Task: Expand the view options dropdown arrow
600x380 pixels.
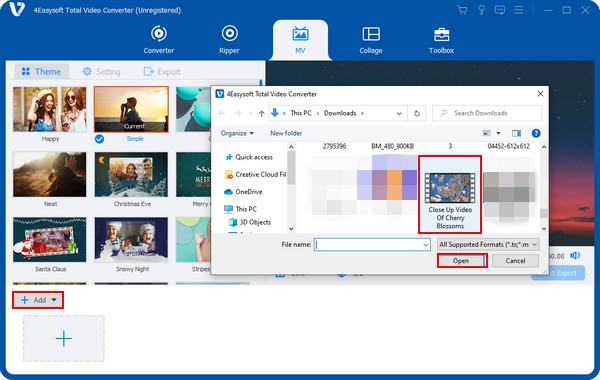Action: pos(498,133)
